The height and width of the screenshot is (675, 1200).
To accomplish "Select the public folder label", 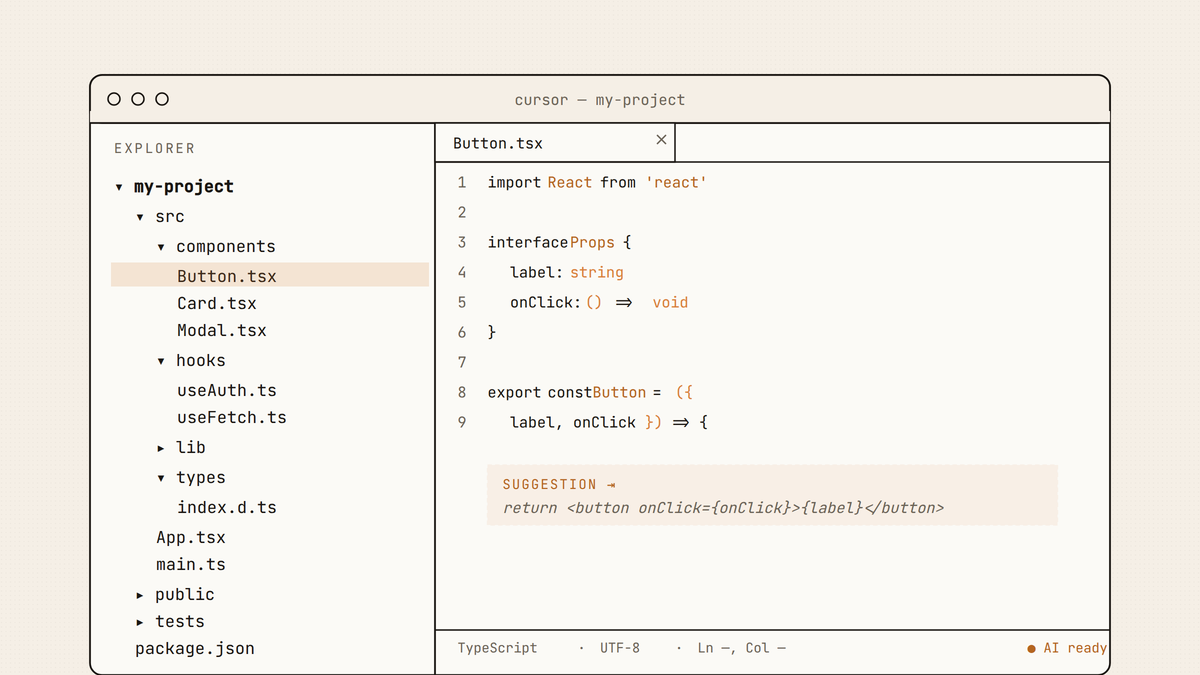I will (x=185, y=594).
